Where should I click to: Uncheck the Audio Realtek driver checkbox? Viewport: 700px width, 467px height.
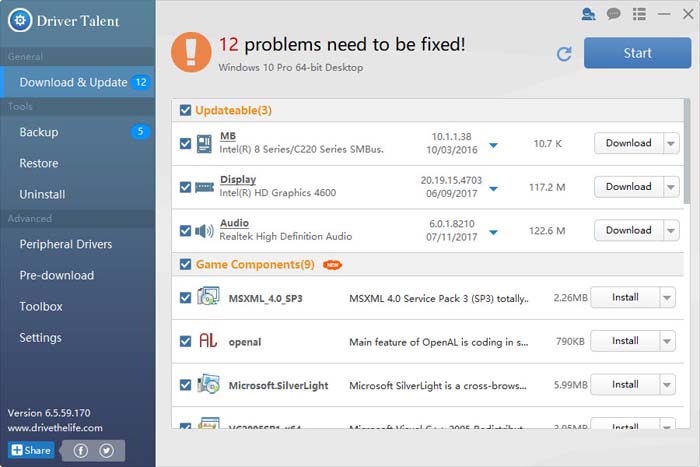(x=185, y=231)
